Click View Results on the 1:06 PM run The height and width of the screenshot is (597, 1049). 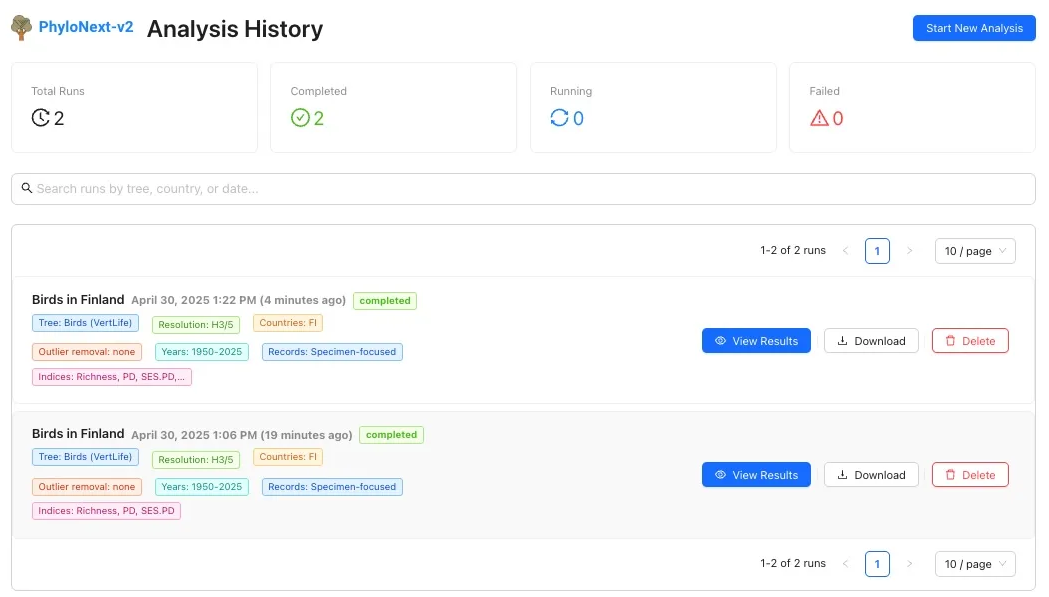756,475
